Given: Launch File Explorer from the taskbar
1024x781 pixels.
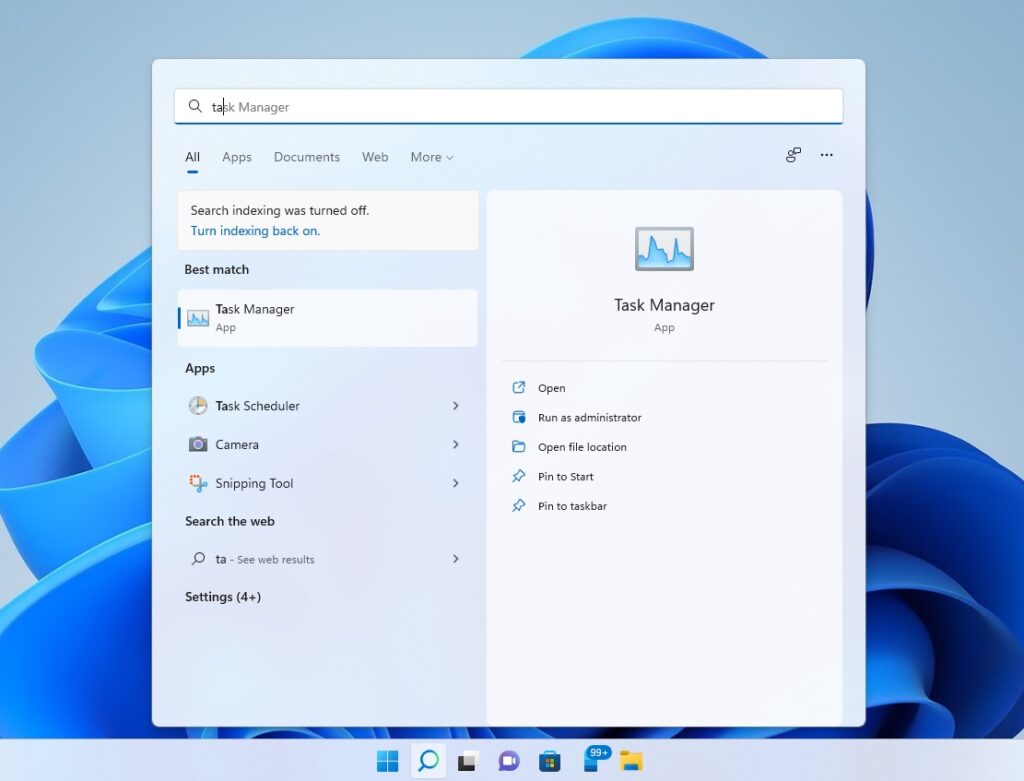Looking at the screenshot, I should 630,760.
